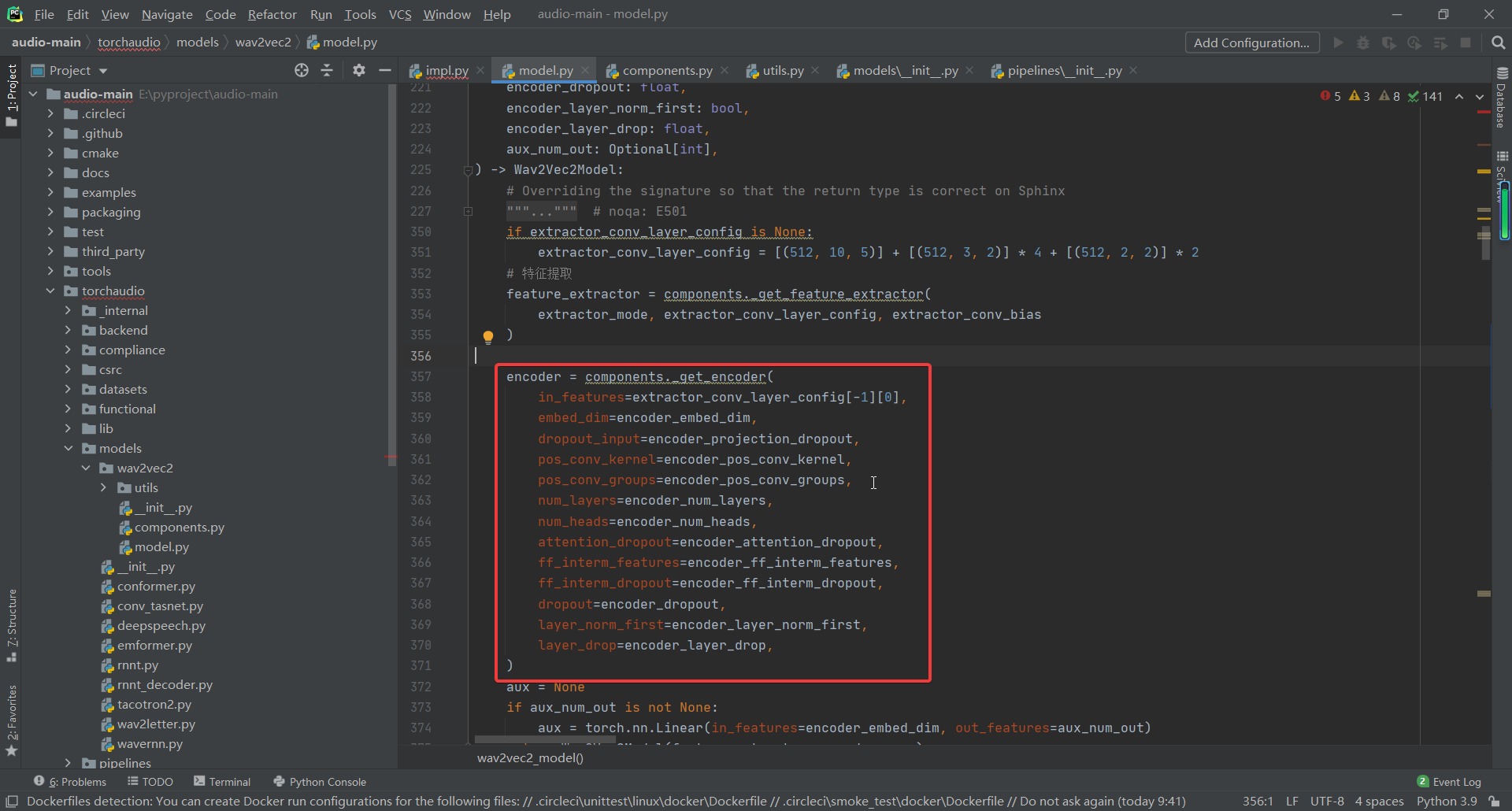This screenshot has width=1512, height=811.
Task: Click the errors count indicator 5
Action: tap(1331, 96)
